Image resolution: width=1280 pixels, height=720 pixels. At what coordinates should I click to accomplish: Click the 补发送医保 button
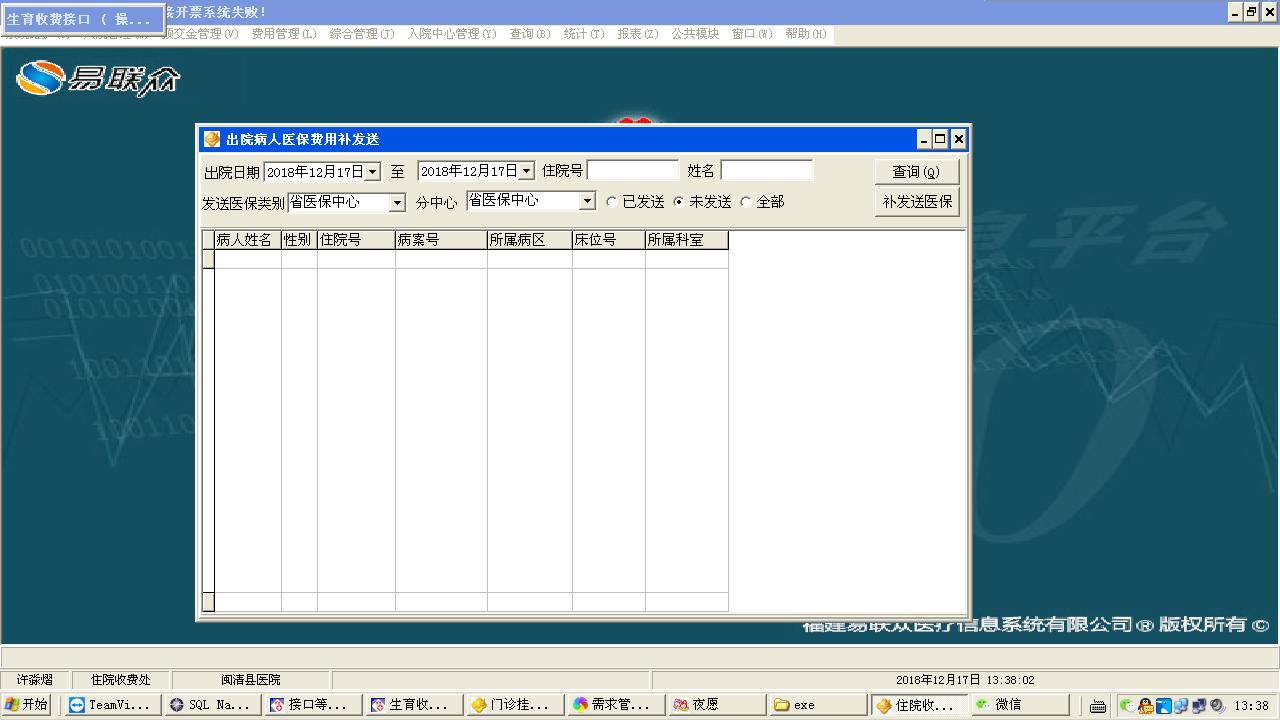[917, 202]
